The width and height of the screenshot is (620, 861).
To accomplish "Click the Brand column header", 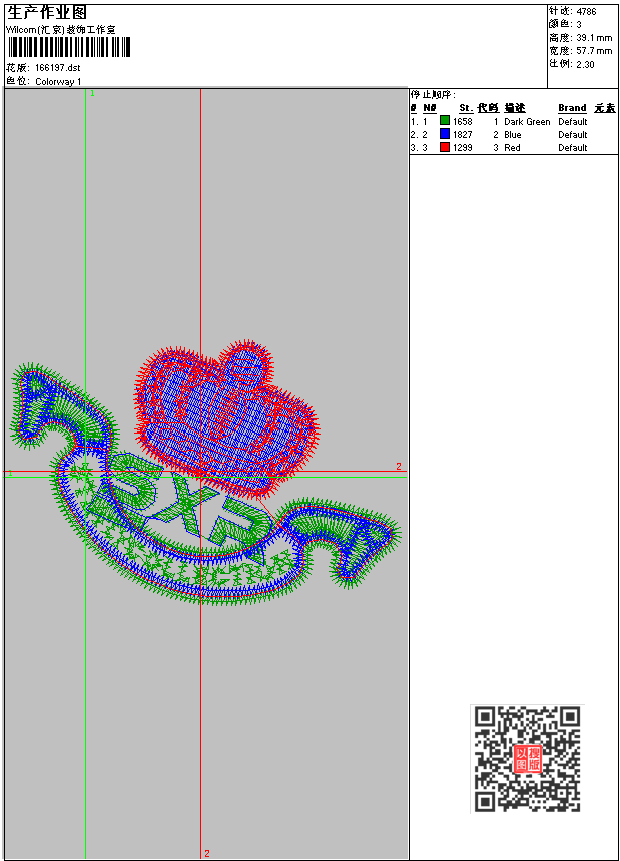I will pyautogui.click(x=572, y=108).
